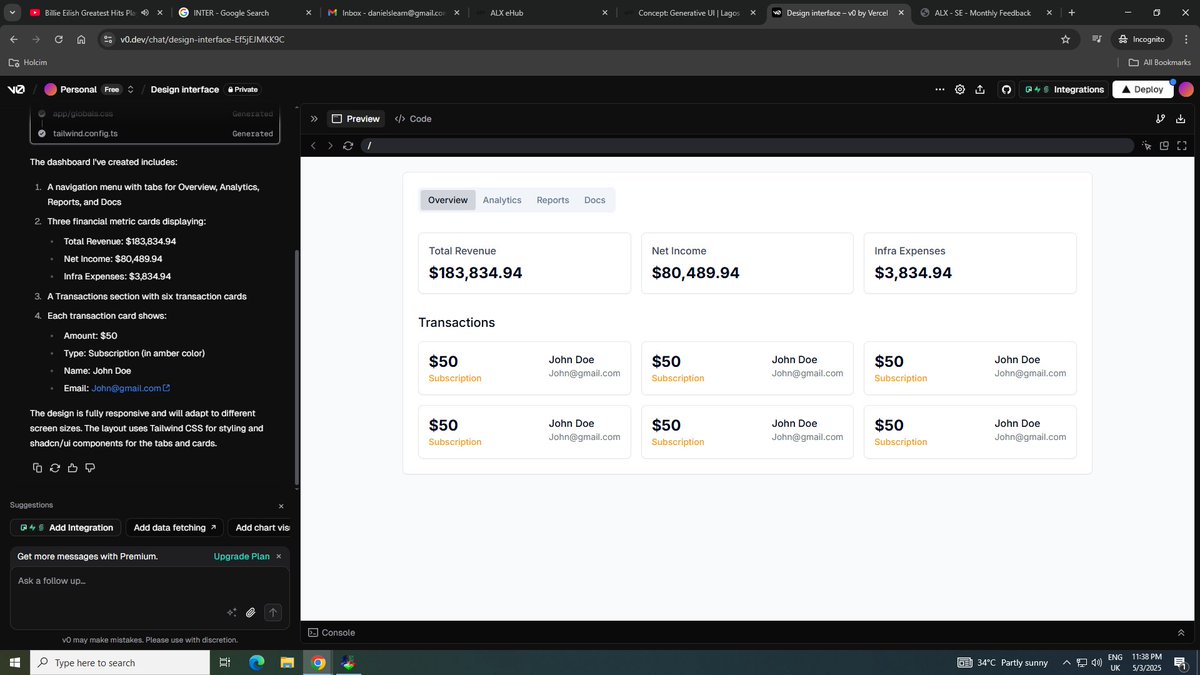Click the Add data fetching suggestion
This screenshot has height=675, width=1200.
coord(175,527)
